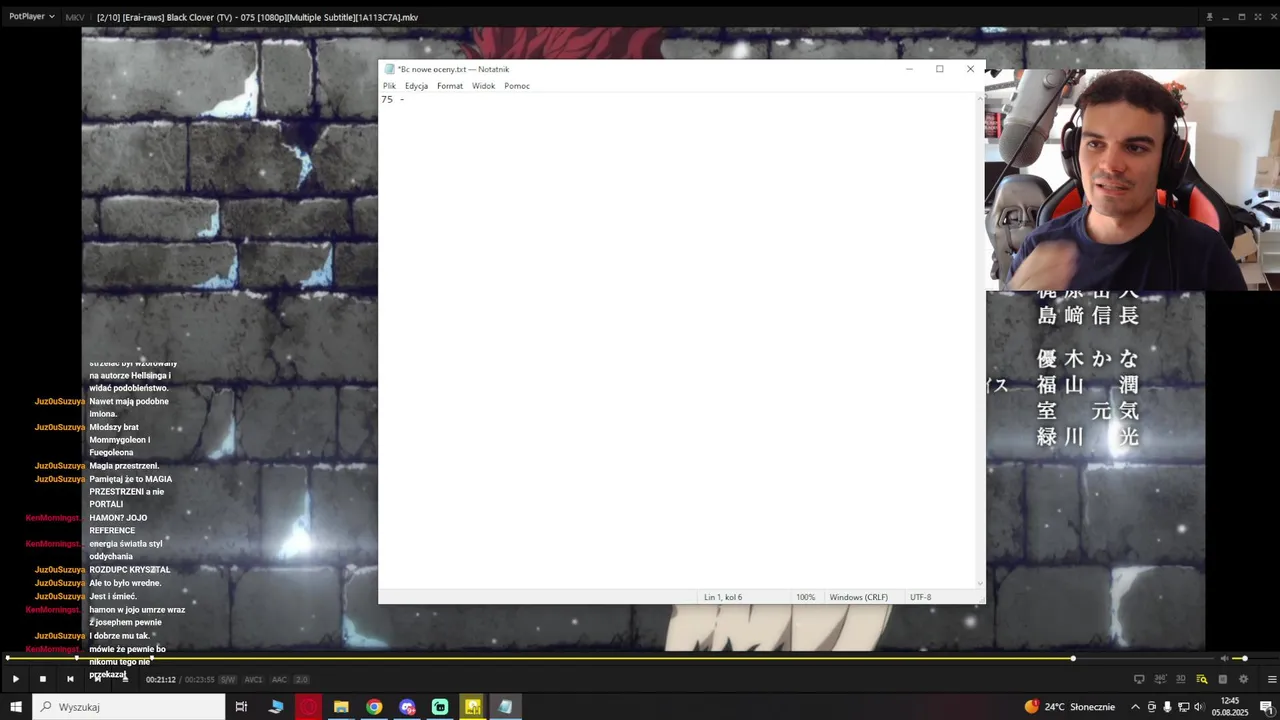
Task: Adjust the PotPlayer volume slider knob
Action: click(1245, 658)
